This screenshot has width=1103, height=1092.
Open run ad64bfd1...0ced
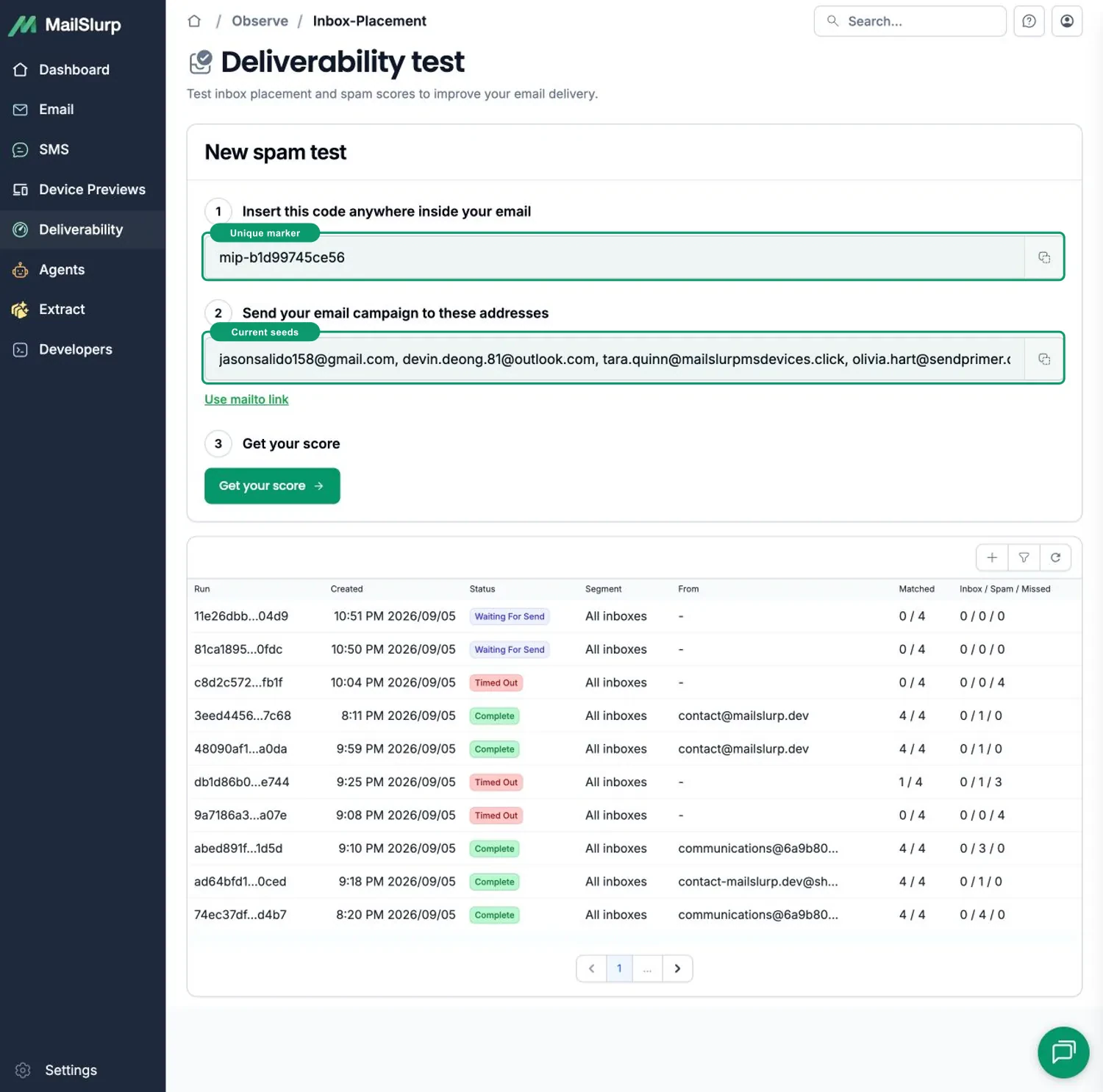coord(240,881)
